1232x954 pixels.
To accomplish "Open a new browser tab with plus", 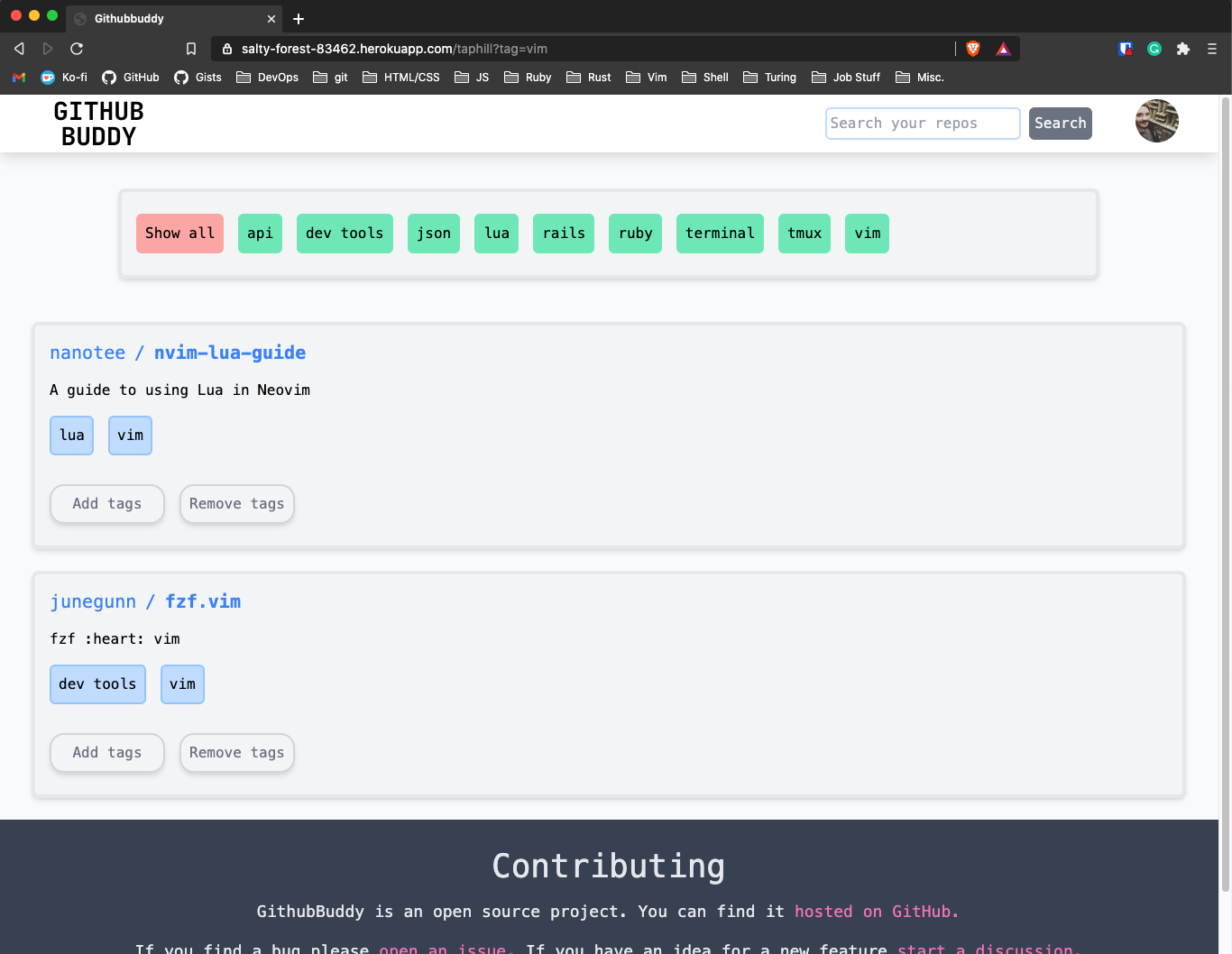I will coord(299,19).
